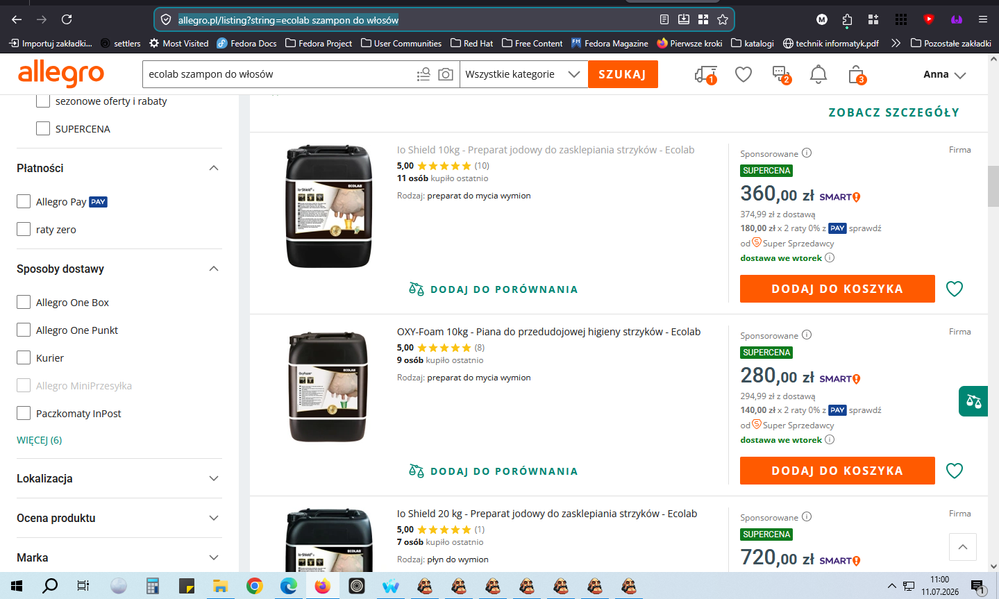Add Io Shield 10kg to comparison
This screenshot has width=999, height=599.
pyautogui.click(x=493, y=289)
